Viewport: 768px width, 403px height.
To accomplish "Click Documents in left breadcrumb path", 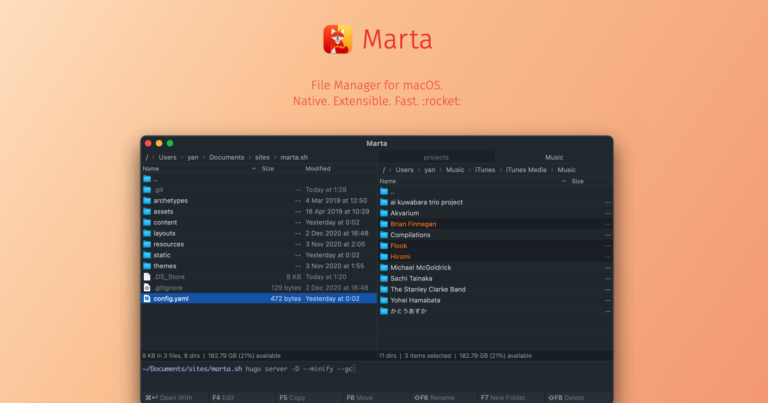I will [226, 157].
